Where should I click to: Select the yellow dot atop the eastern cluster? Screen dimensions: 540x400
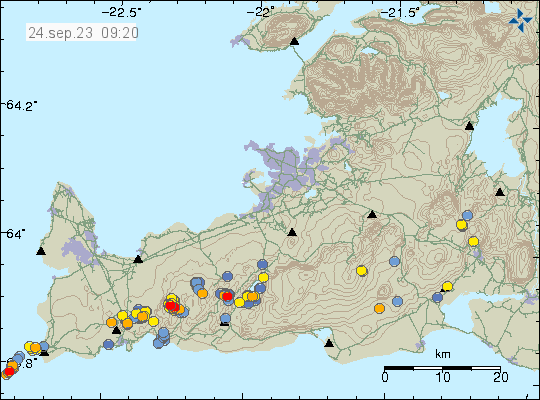(x=263, y=277)
